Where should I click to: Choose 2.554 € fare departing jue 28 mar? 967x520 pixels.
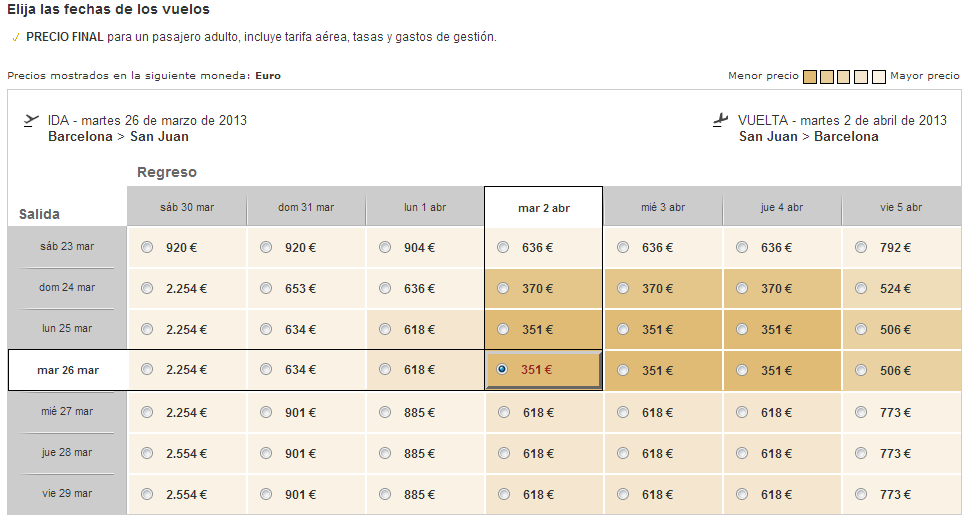click(148, 453)
